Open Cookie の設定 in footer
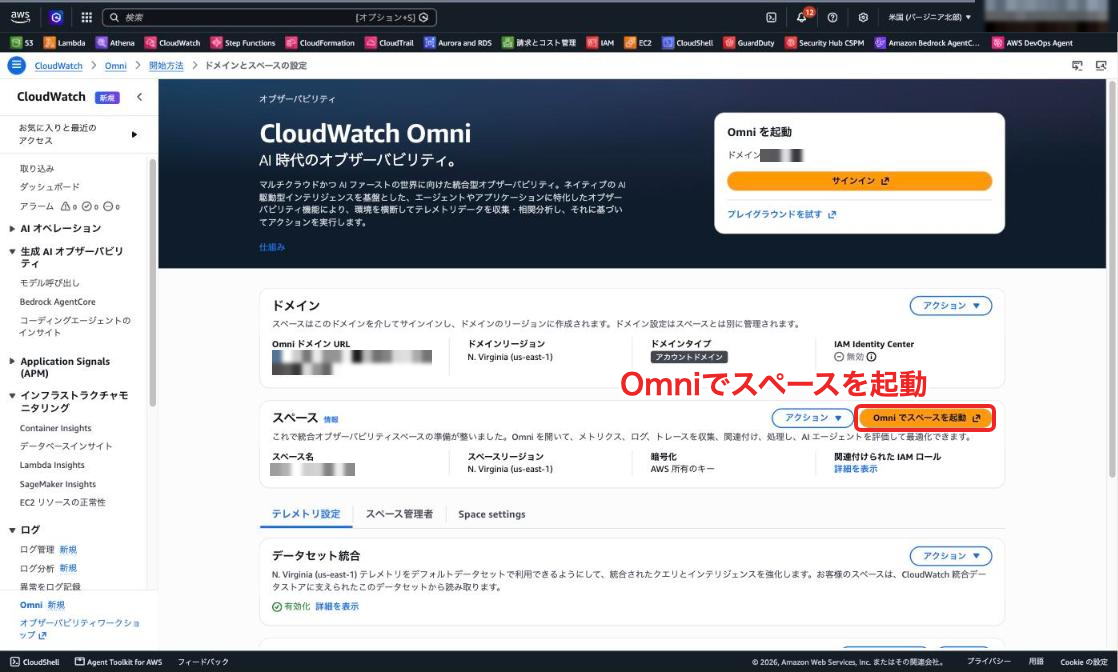This screenshot has width=1118, height=672. click(x=1083, y=662)
